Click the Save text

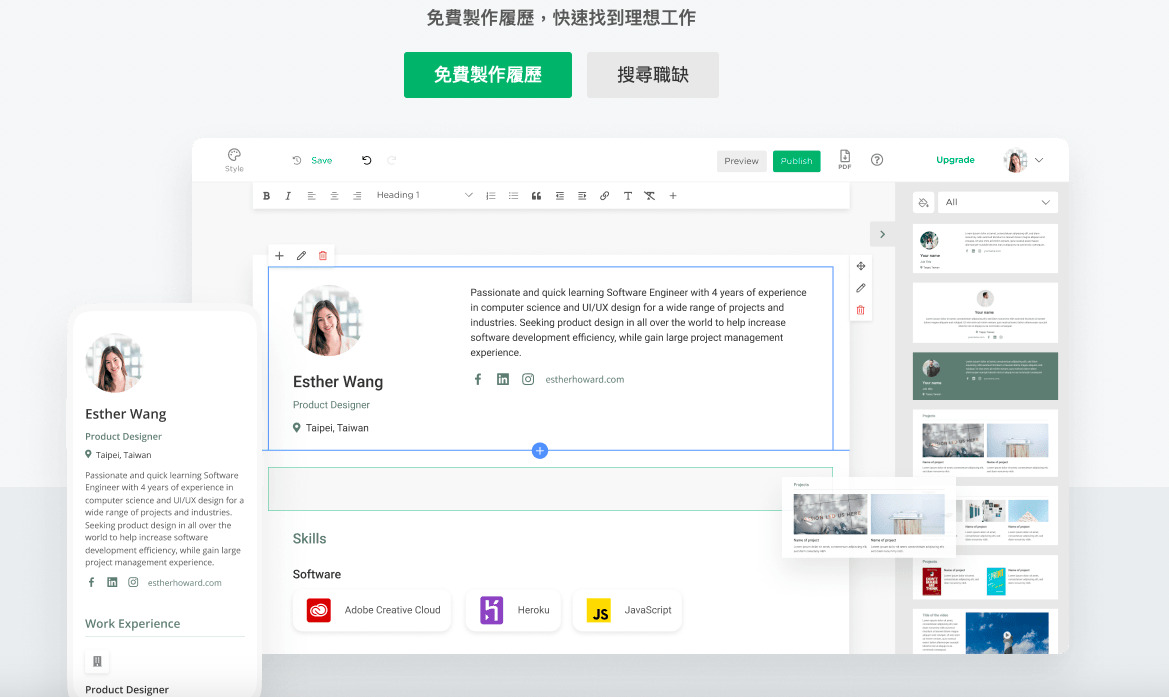[321, 160]
